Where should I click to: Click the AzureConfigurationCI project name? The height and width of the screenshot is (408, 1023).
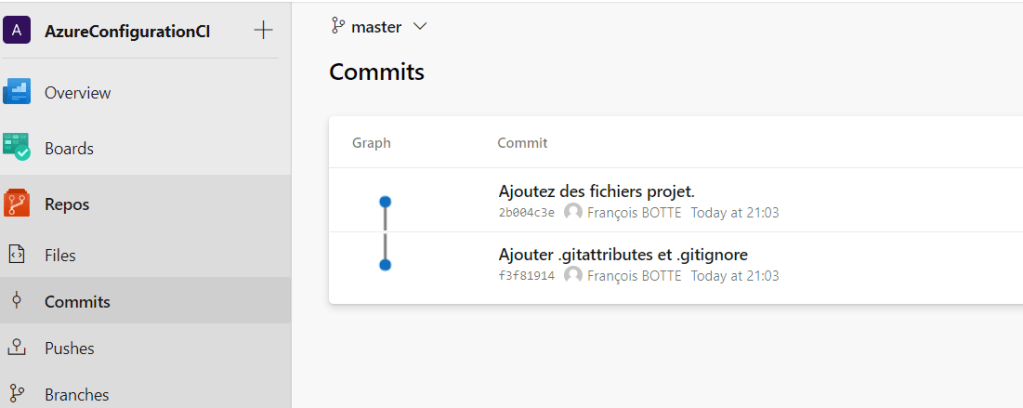click(x=127, y=30)
